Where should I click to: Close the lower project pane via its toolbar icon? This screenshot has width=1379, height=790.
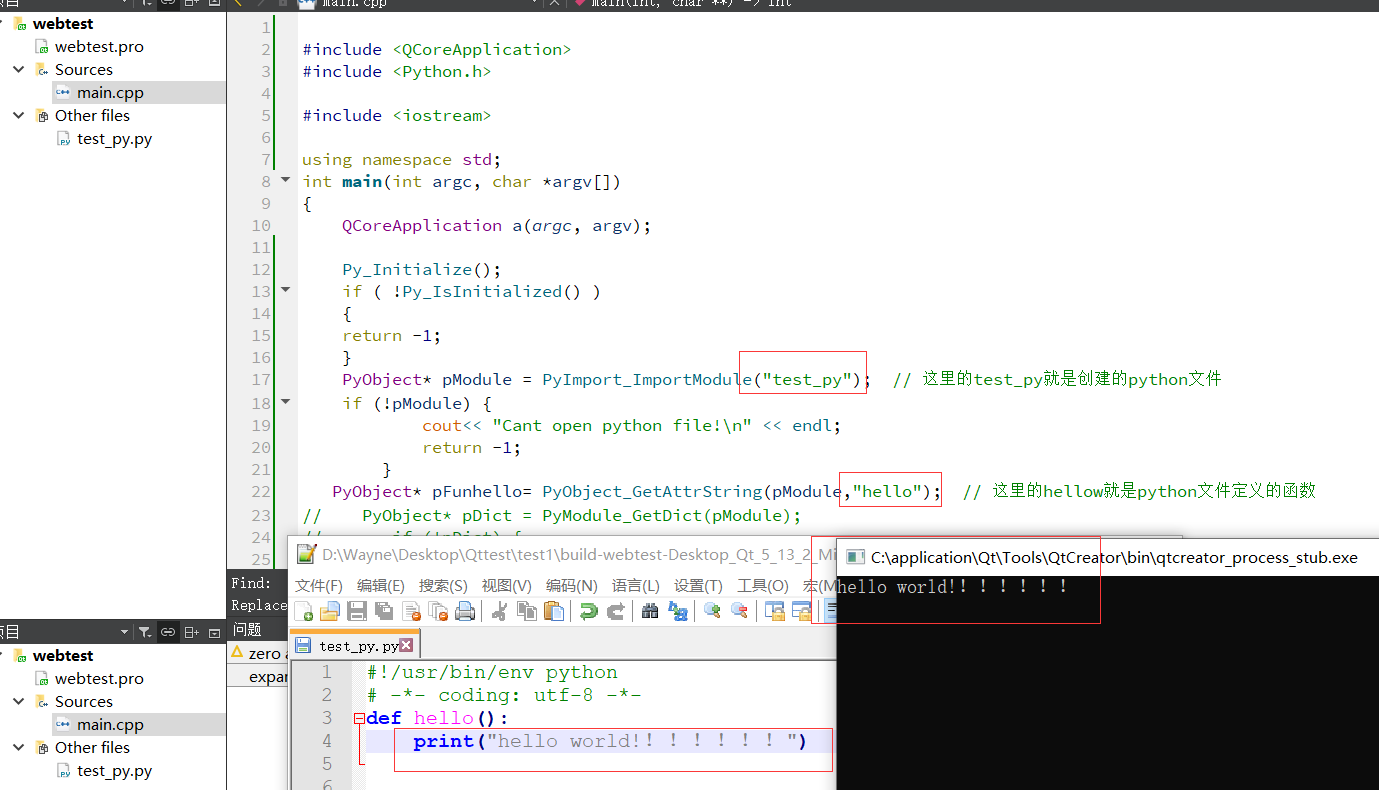coord(214,633)
